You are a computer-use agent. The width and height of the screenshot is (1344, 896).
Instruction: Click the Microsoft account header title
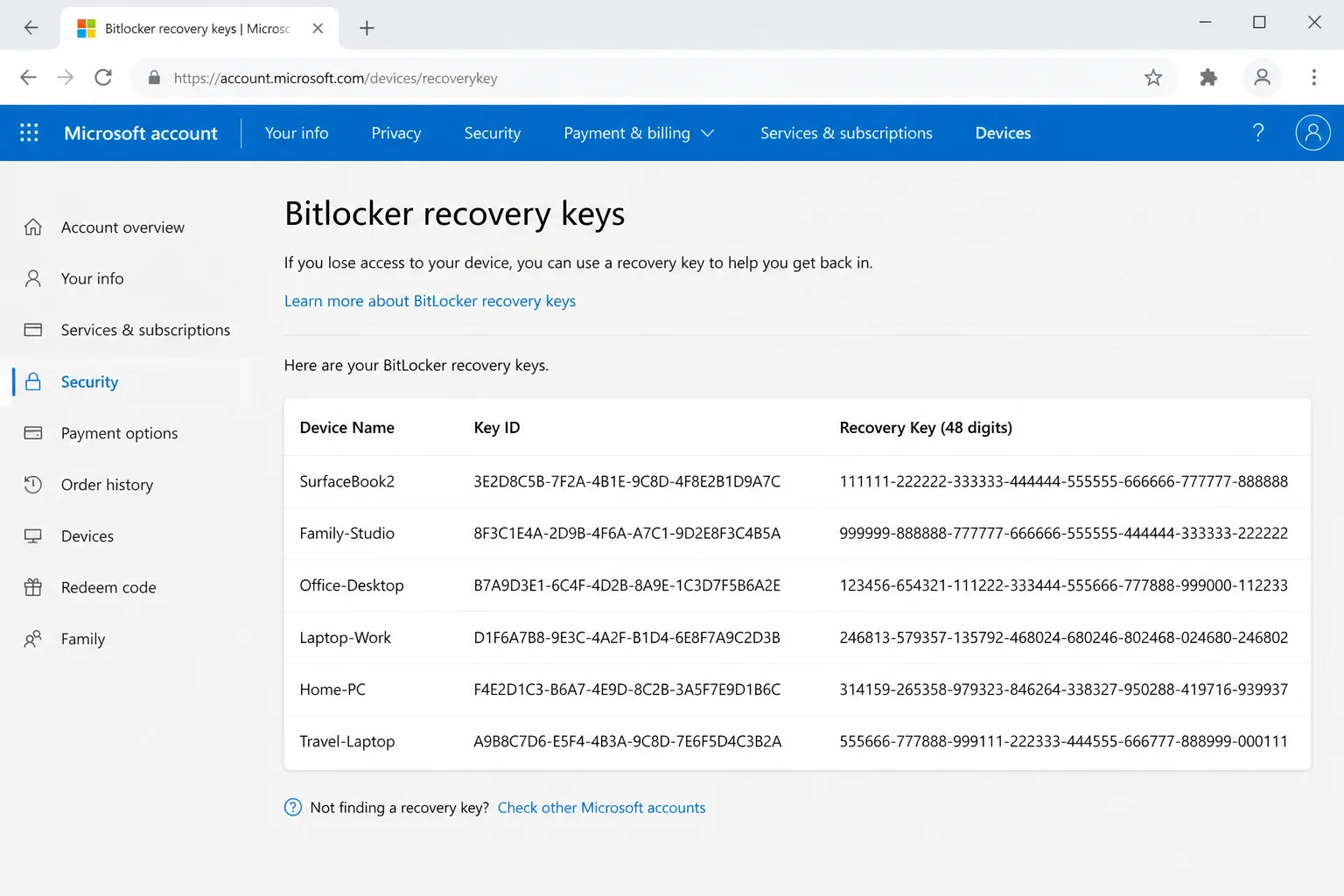click(x=141, y=133)
